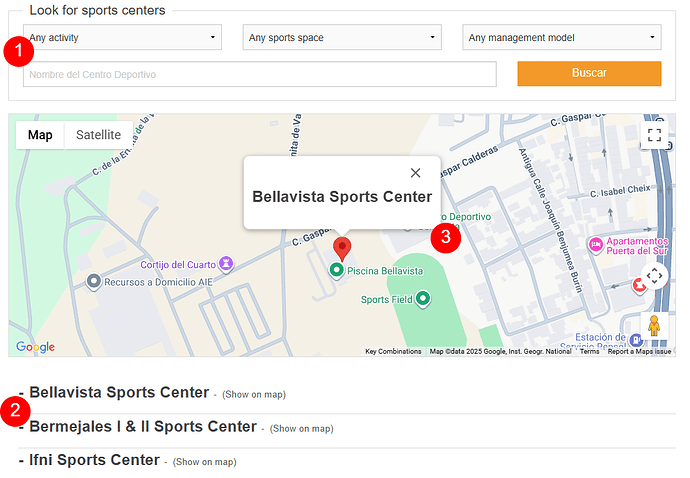Open the Any management model dropdown

561,38
